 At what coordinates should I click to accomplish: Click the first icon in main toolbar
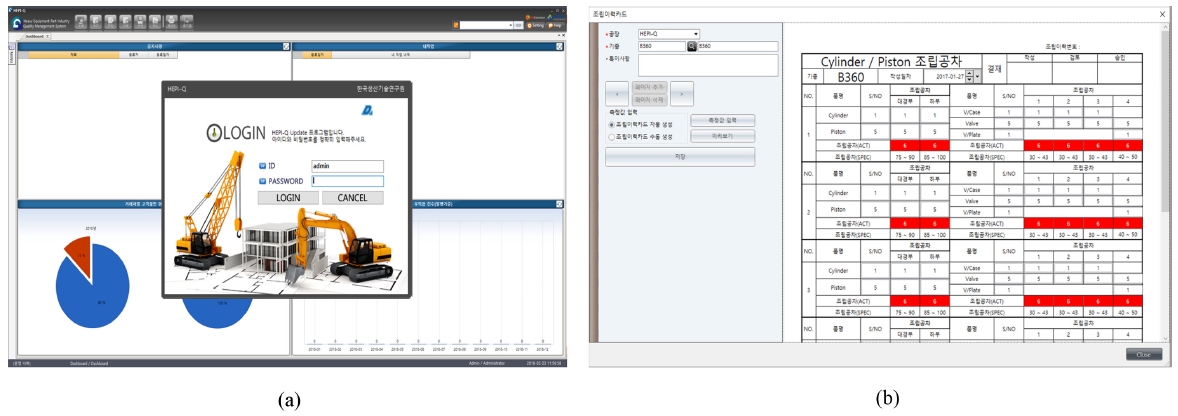[79, 21]
